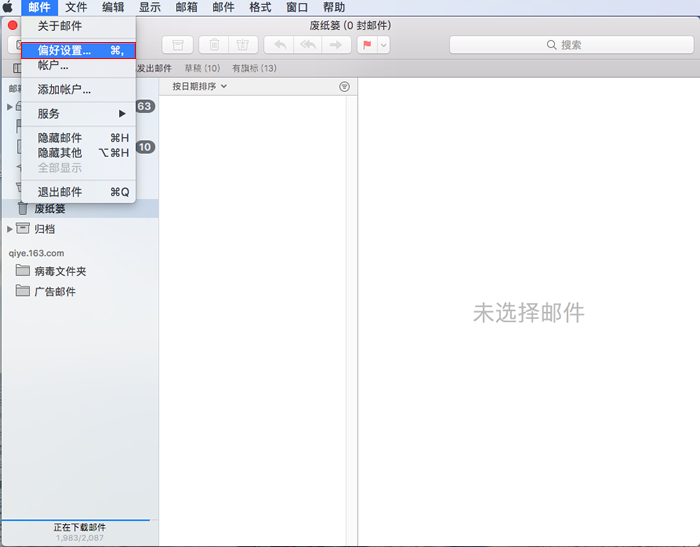This screenshot has height=547, width=700.
Task: Click the junk mail toolbar icon
Action: pyautogui.click(x=242, y=45)
